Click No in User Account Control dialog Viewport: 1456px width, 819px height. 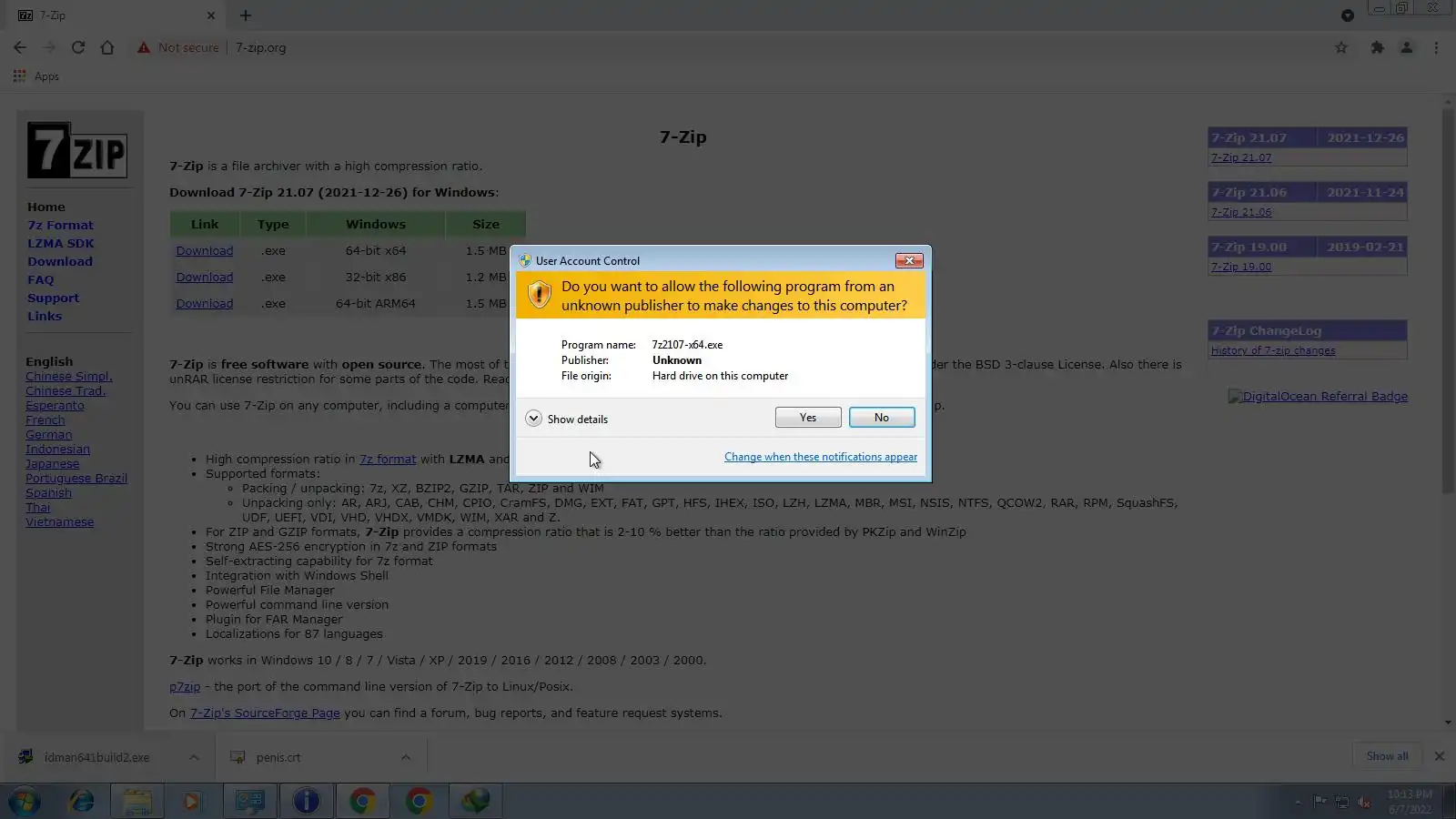[x=882, y=418]
